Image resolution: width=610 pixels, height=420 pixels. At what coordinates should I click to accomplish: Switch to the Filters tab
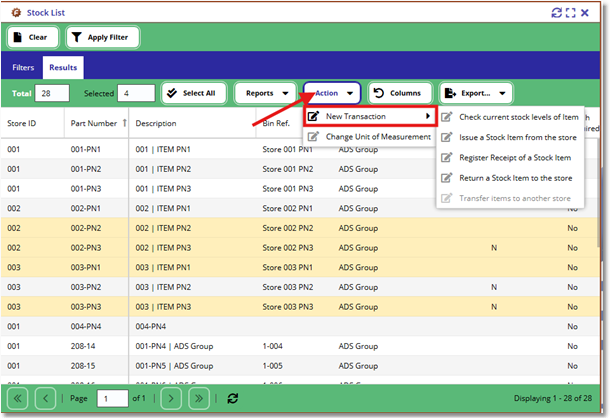pos(23,68)
